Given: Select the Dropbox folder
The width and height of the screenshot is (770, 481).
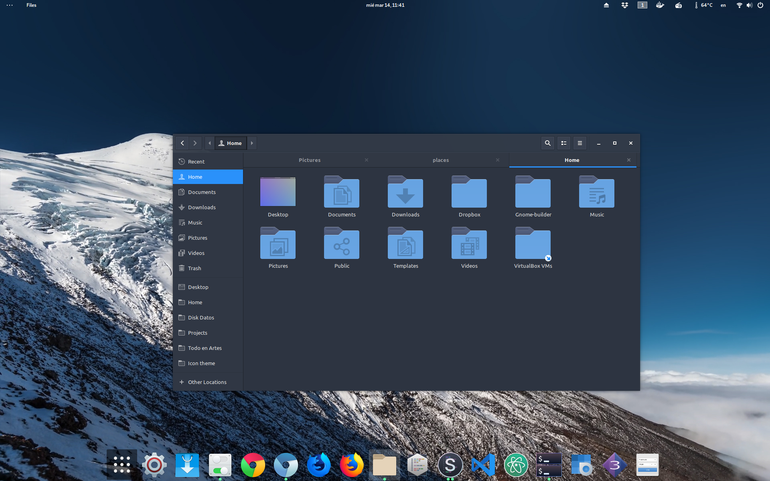Looking at the screenshot, I should (x=469, y=196).
